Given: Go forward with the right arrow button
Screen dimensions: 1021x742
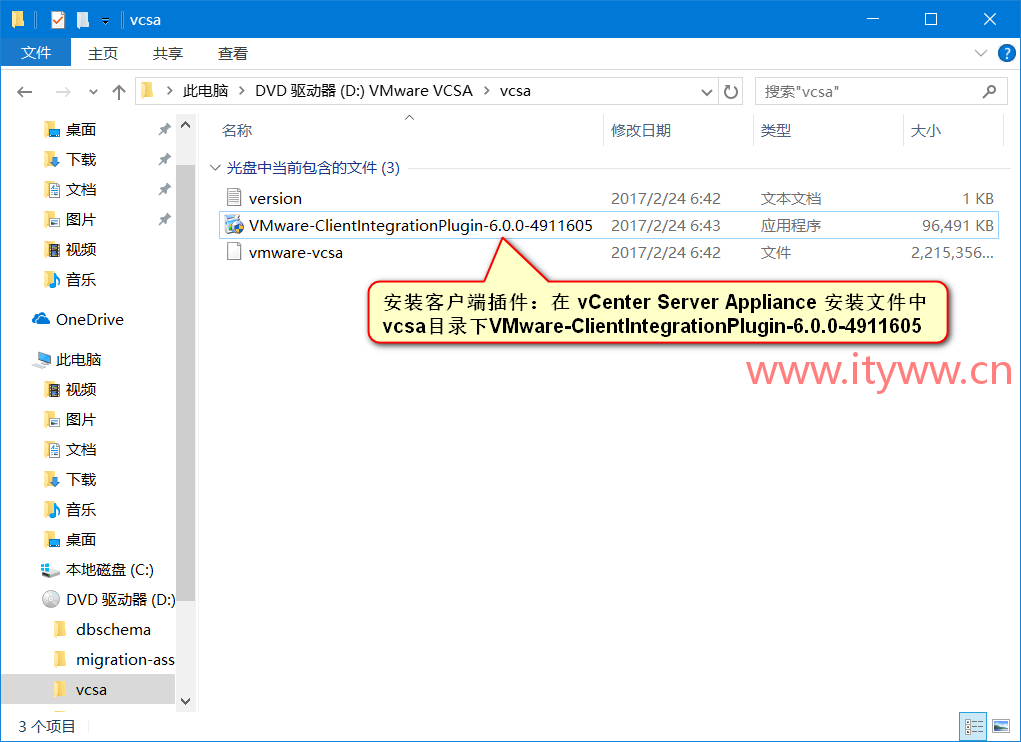Looking at the screenshot, I should pyautogui.click(x=63, y=92).
